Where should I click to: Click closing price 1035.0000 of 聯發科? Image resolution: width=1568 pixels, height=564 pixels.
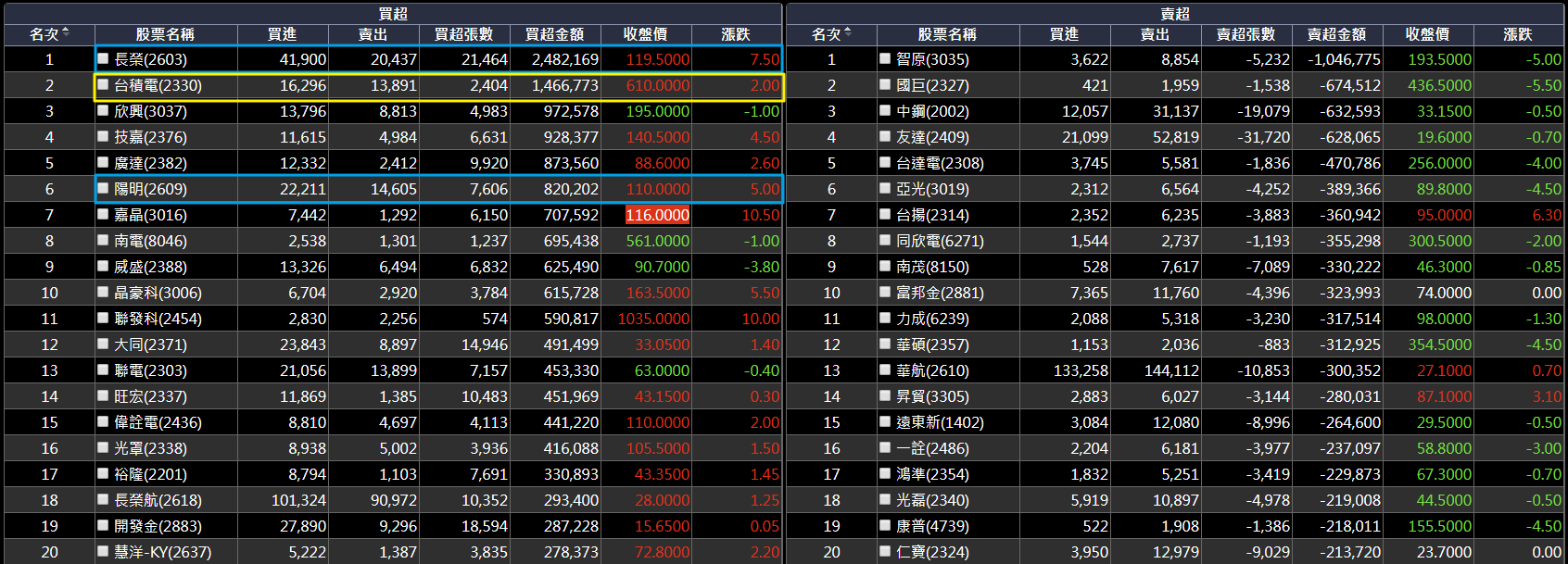(653, 319)
